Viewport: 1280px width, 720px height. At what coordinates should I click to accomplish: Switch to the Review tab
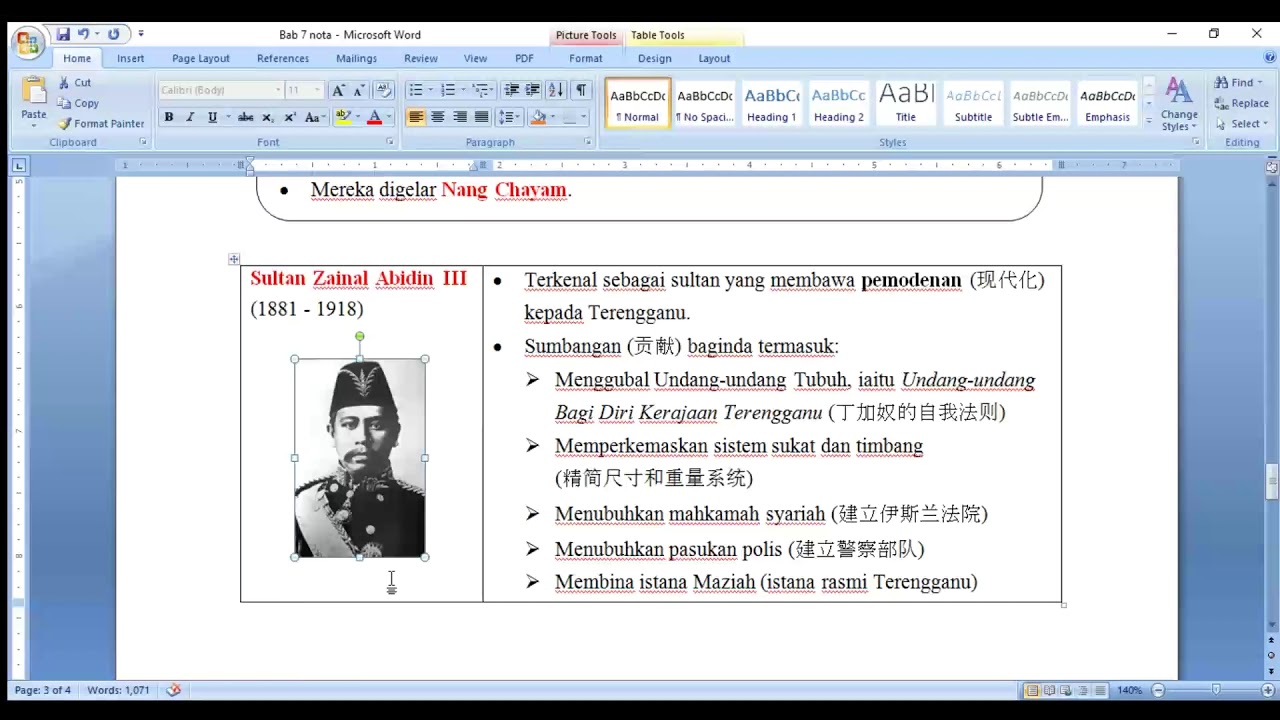(x=420, y=58)
